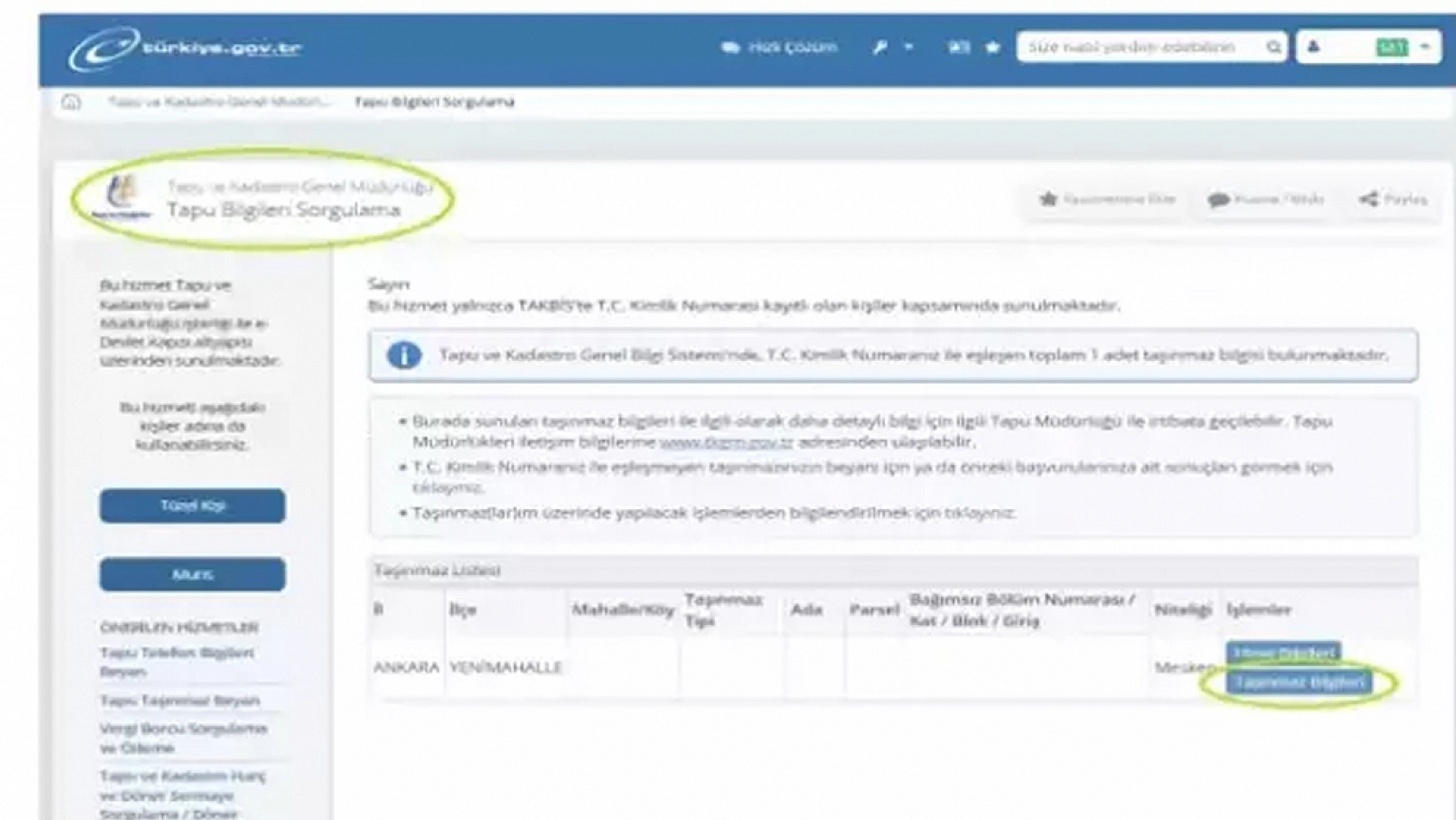Viewport: 1456px width, 820px height.
Task: Click the türkiye.gov.tr logo
Action: (186, 48)
